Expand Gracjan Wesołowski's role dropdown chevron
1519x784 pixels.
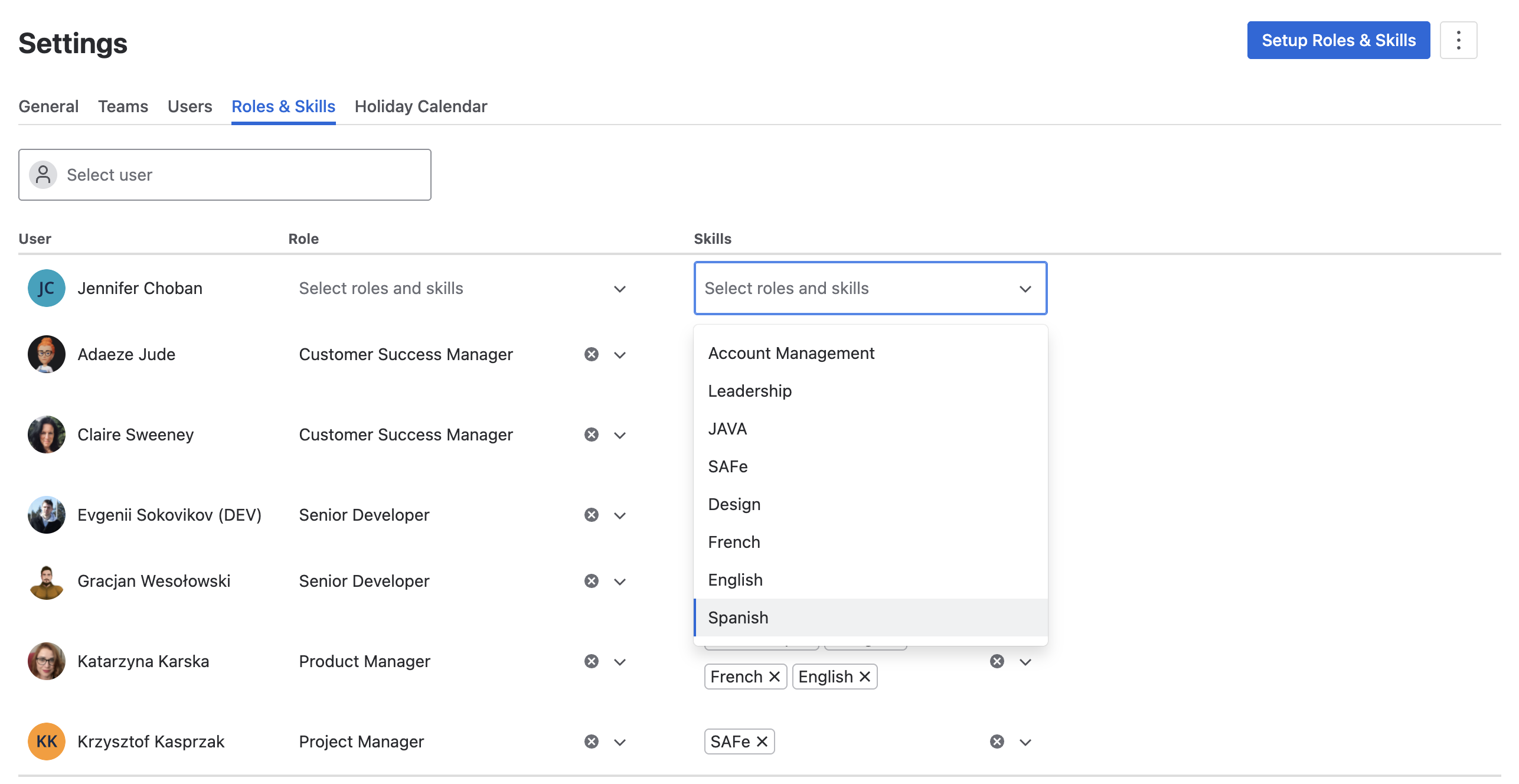click(x=619, y=582)
